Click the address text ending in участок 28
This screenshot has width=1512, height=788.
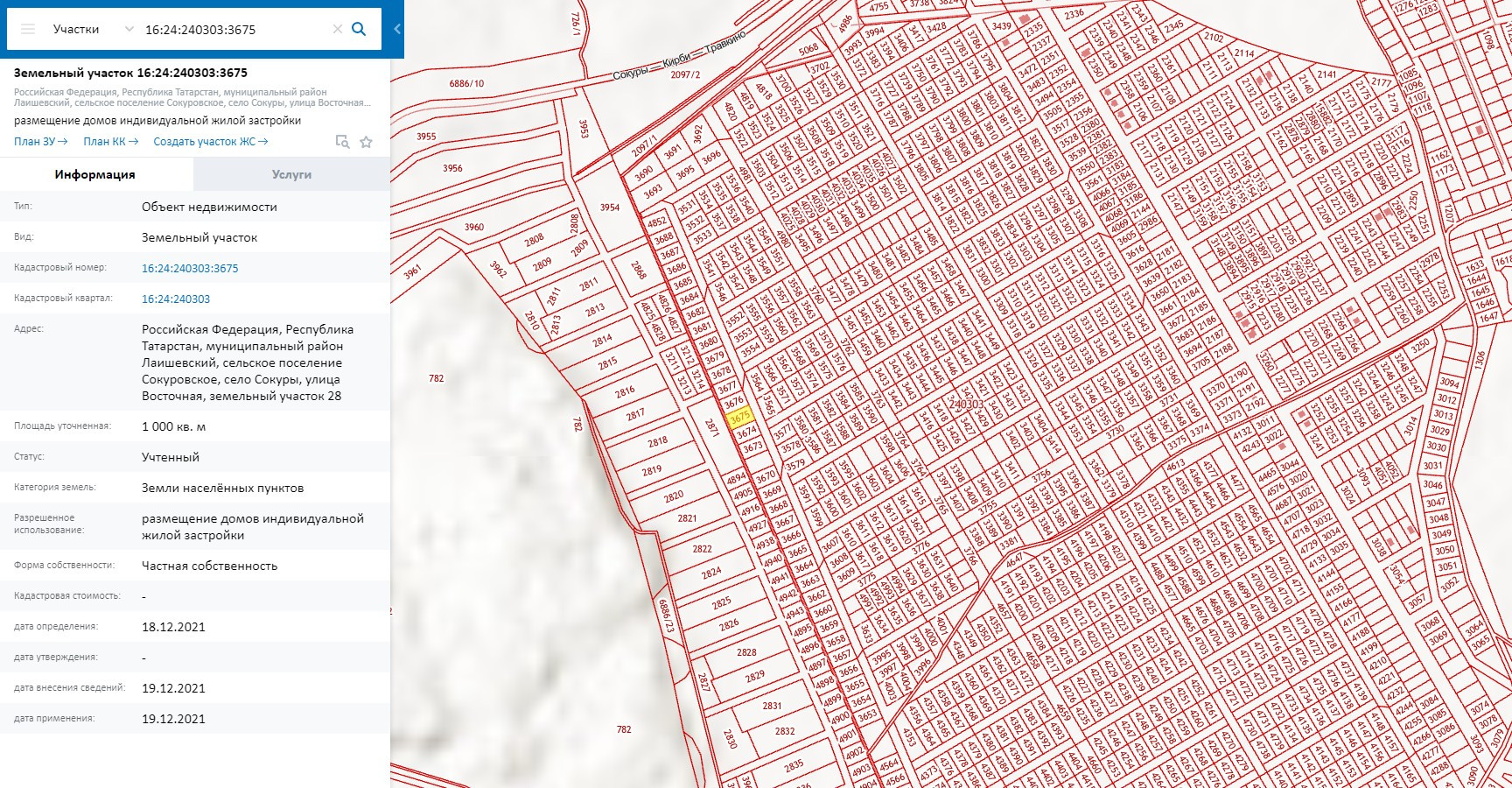[248, 362]
